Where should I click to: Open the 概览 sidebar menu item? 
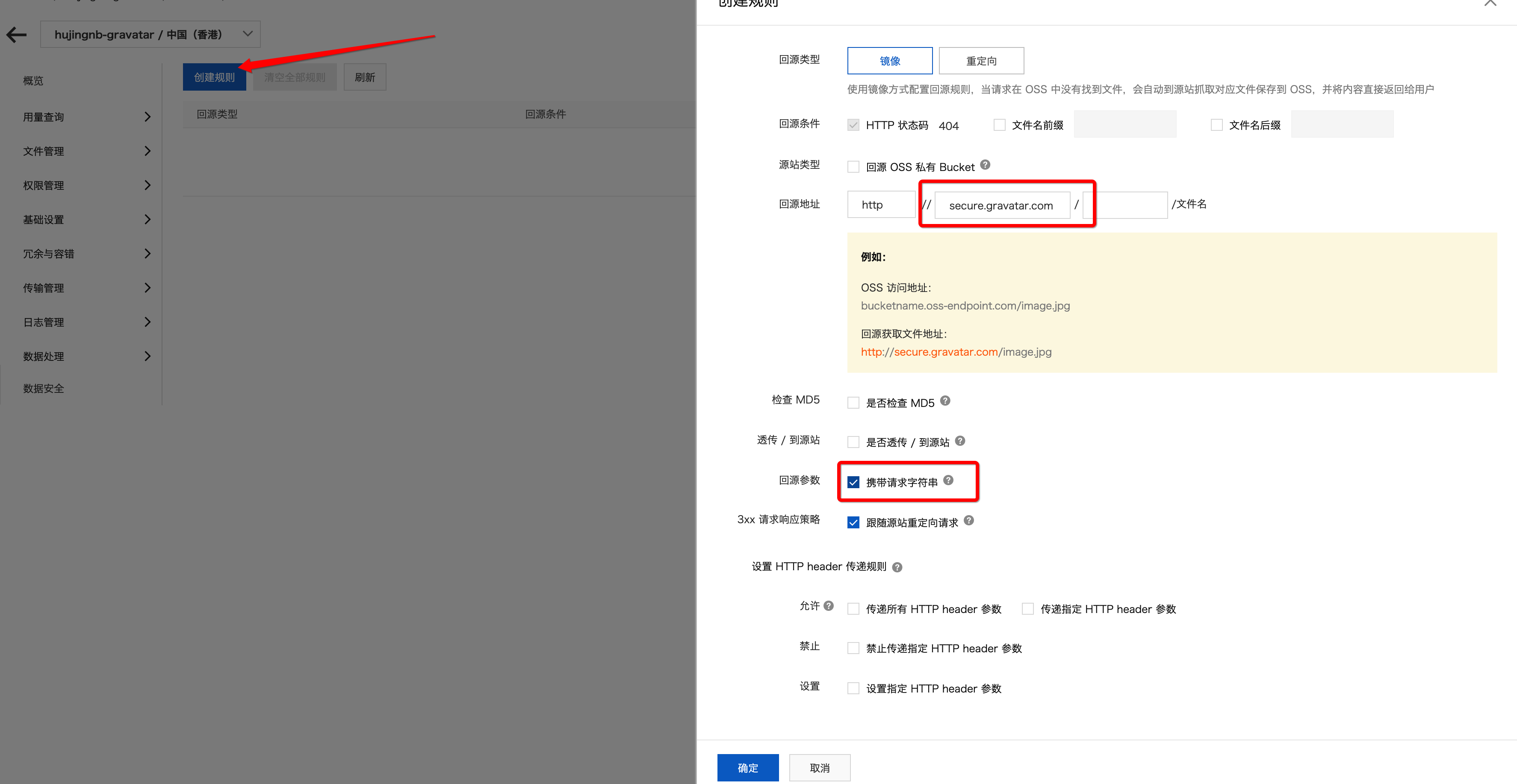tap(34, 81)
